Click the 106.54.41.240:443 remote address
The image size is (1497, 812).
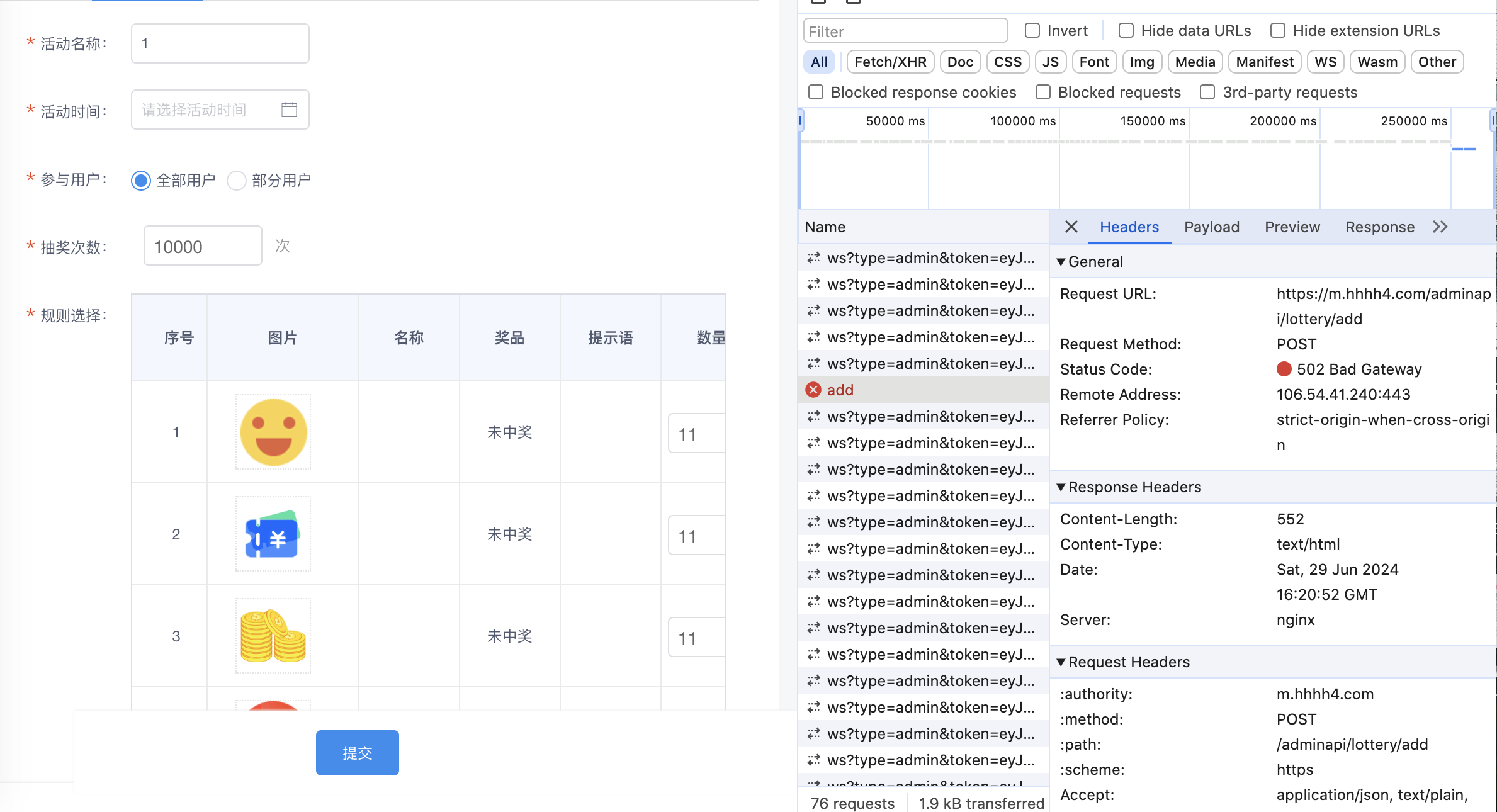1343,394
